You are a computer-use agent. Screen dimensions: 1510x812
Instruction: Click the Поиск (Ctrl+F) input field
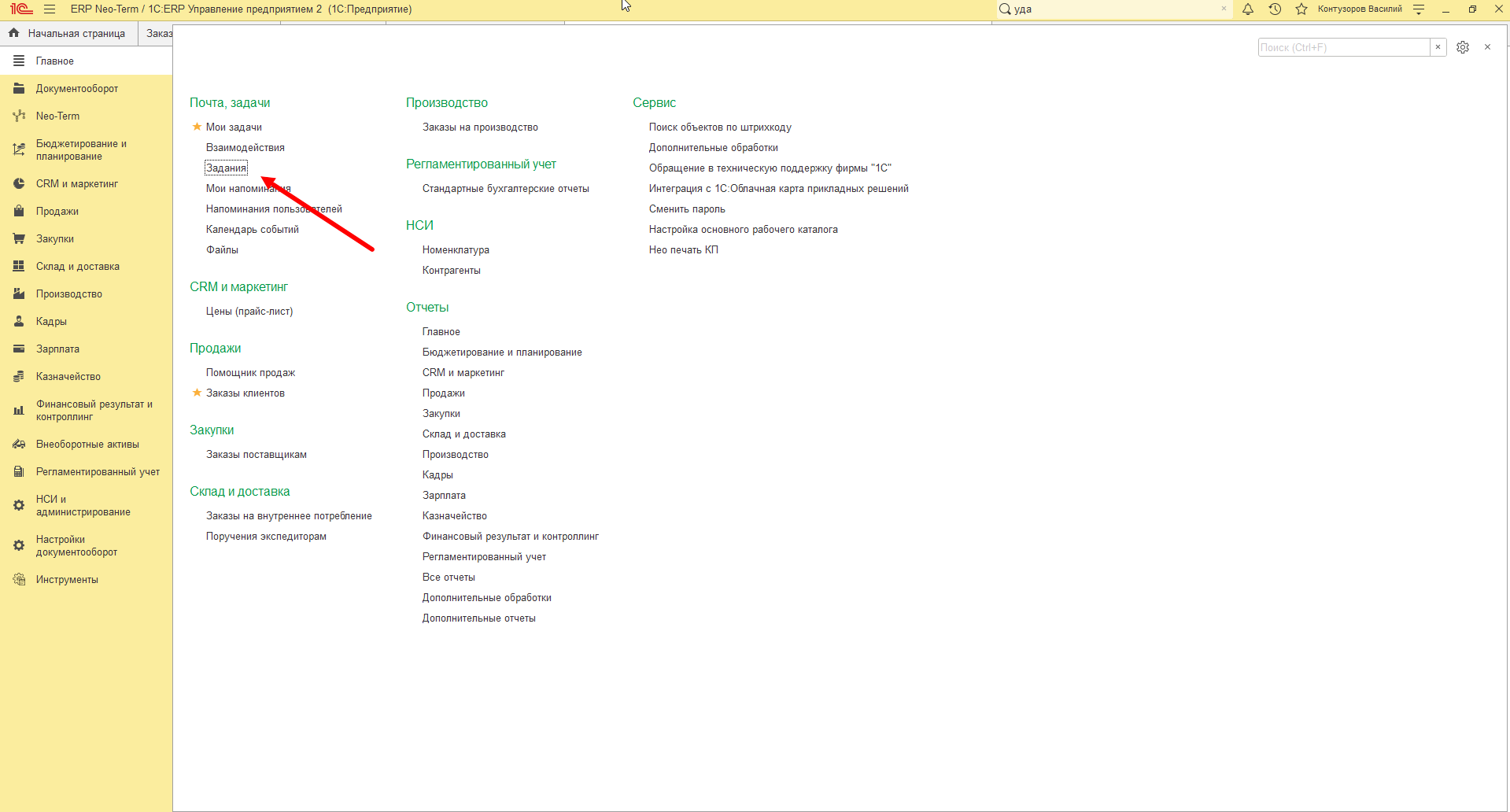click(x=1344, y=47)
